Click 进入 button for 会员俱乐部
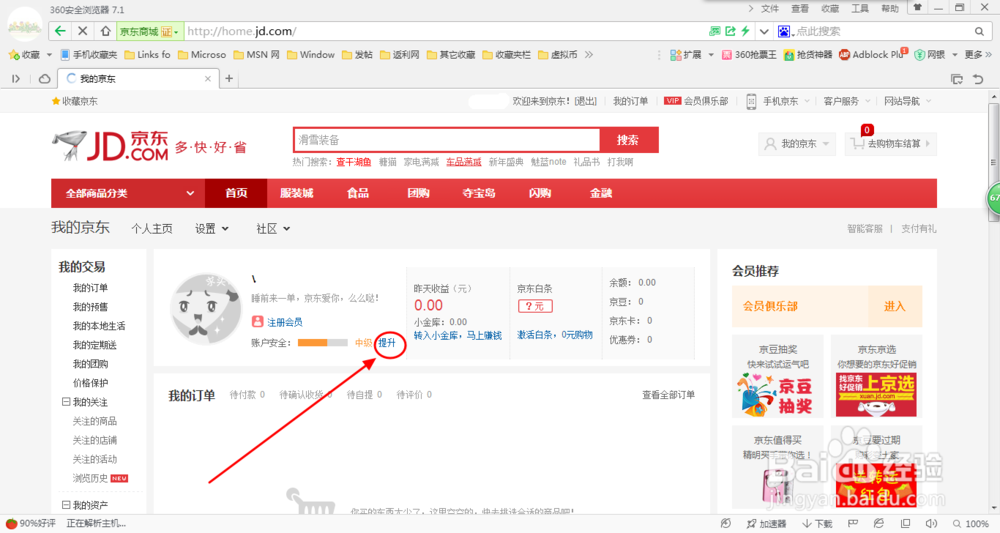This screenshot has height=533, width=1000. pyautogui.click(x=895, y=307)
